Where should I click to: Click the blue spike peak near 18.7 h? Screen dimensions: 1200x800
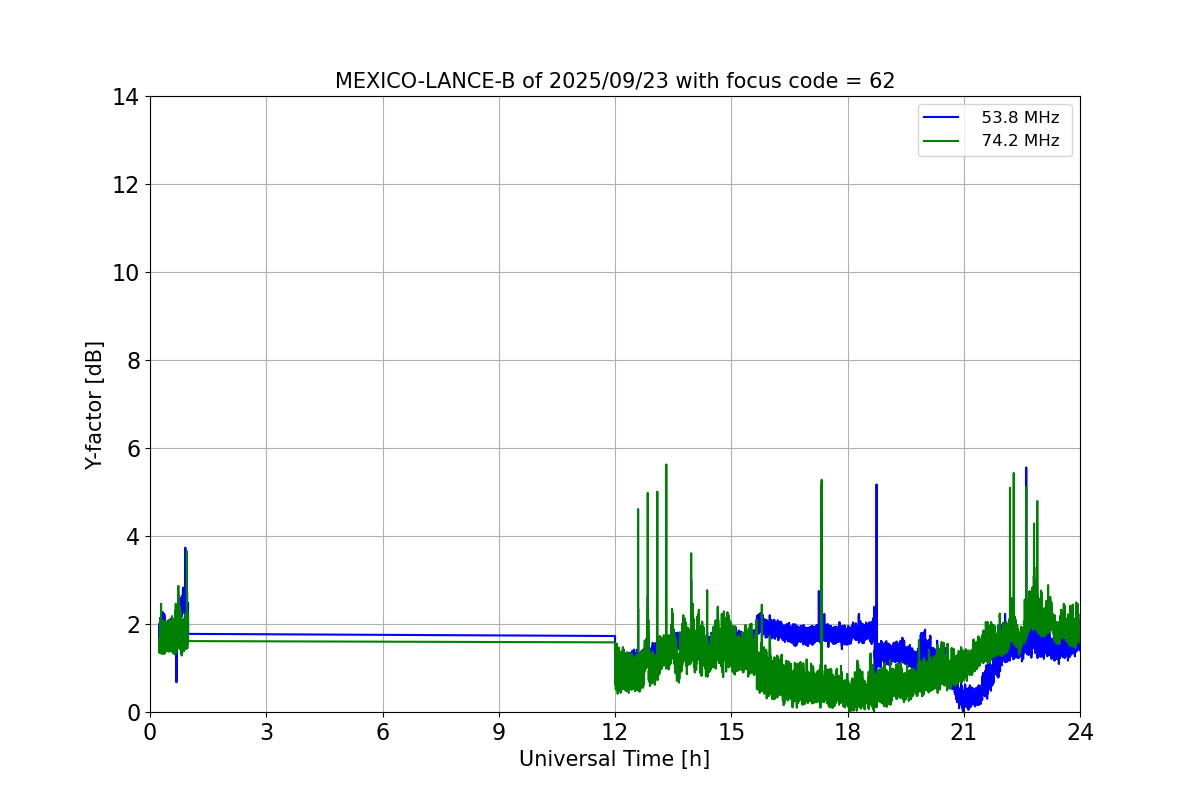(876, 486)
